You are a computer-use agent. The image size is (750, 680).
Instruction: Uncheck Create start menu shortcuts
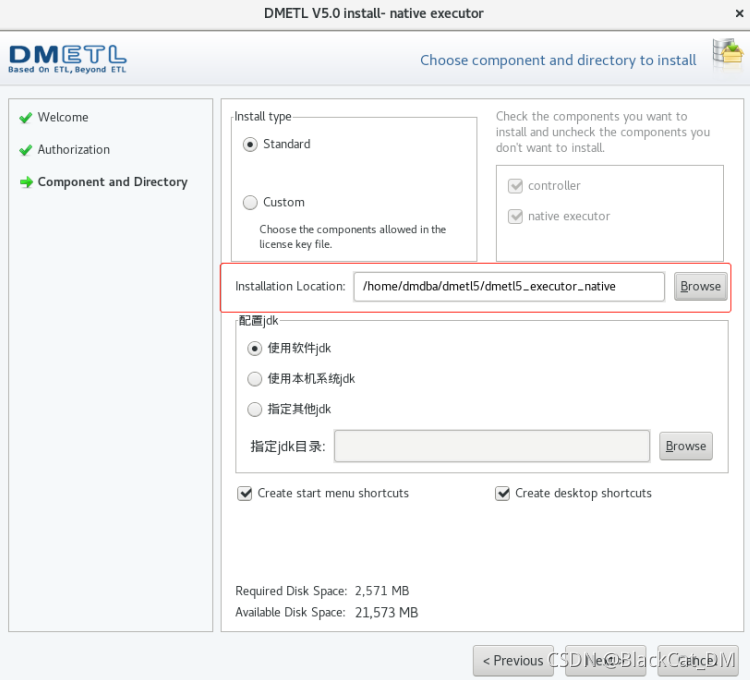(244, 493)
